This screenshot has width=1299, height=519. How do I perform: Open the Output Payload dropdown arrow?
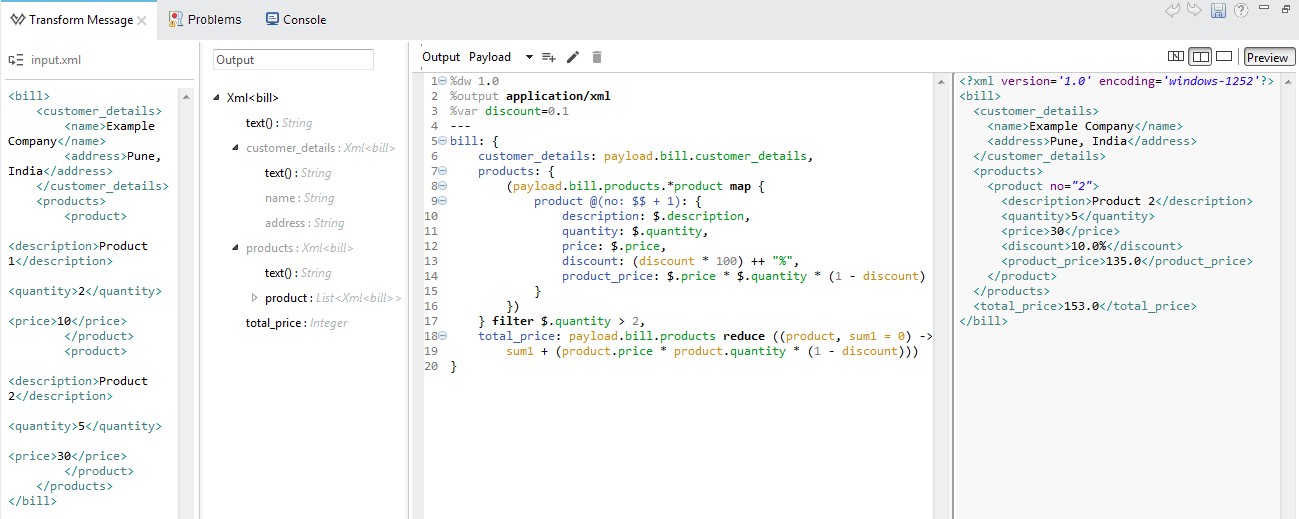pyautogui.click(x=529, y=58)
